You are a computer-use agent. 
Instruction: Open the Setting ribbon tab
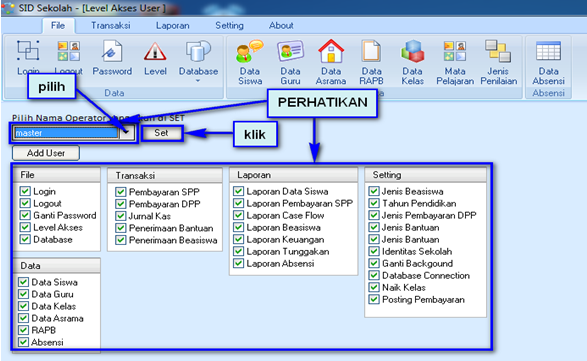(x=229, y=25)
